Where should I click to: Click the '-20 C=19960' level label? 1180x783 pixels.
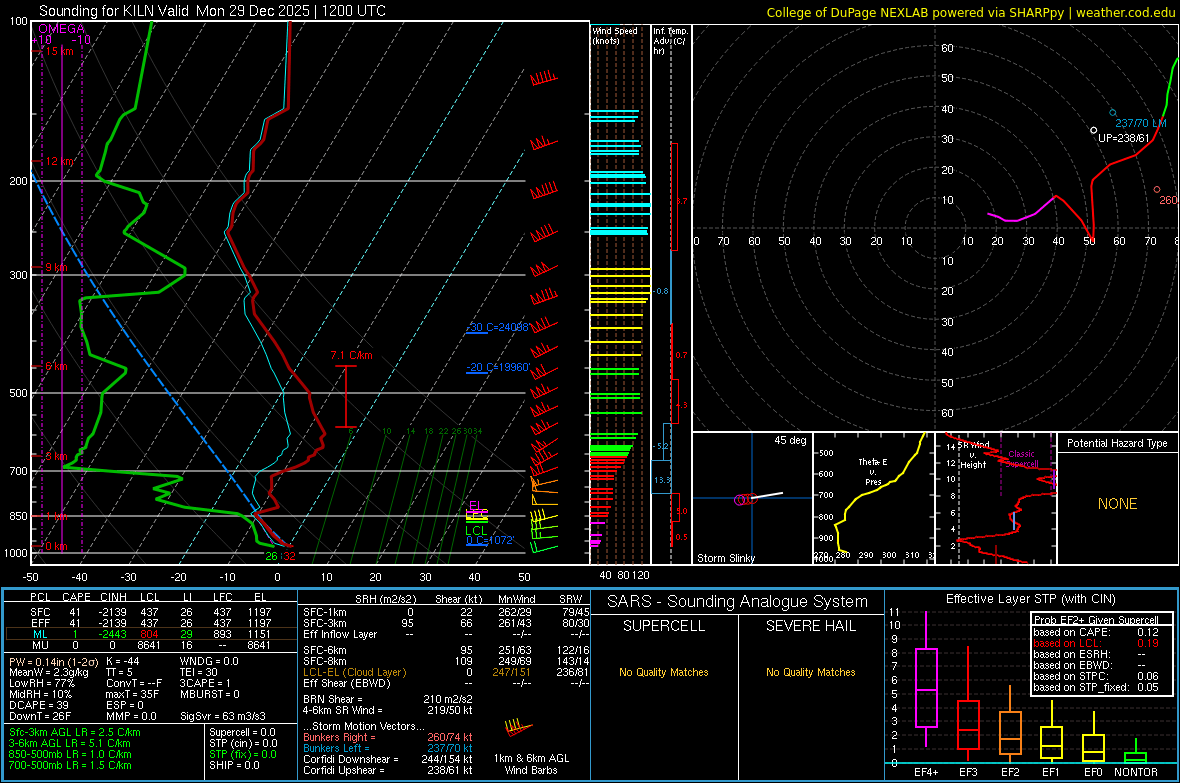click(x=497, y=367)
